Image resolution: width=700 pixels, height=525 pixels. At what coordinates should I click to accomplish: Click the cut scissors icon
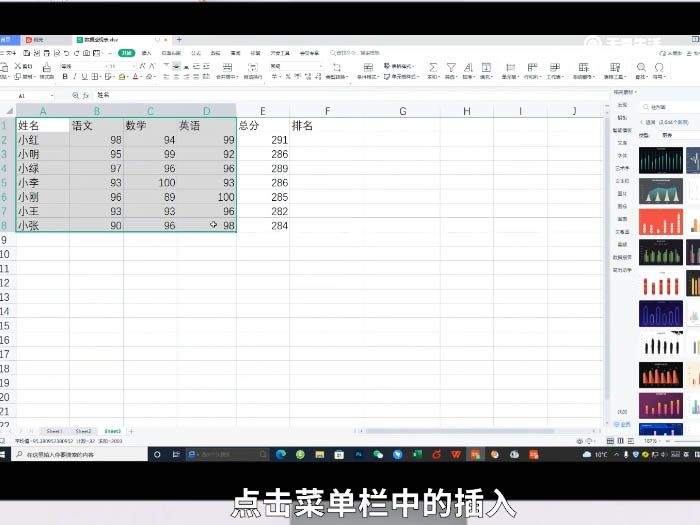(18, 66)
